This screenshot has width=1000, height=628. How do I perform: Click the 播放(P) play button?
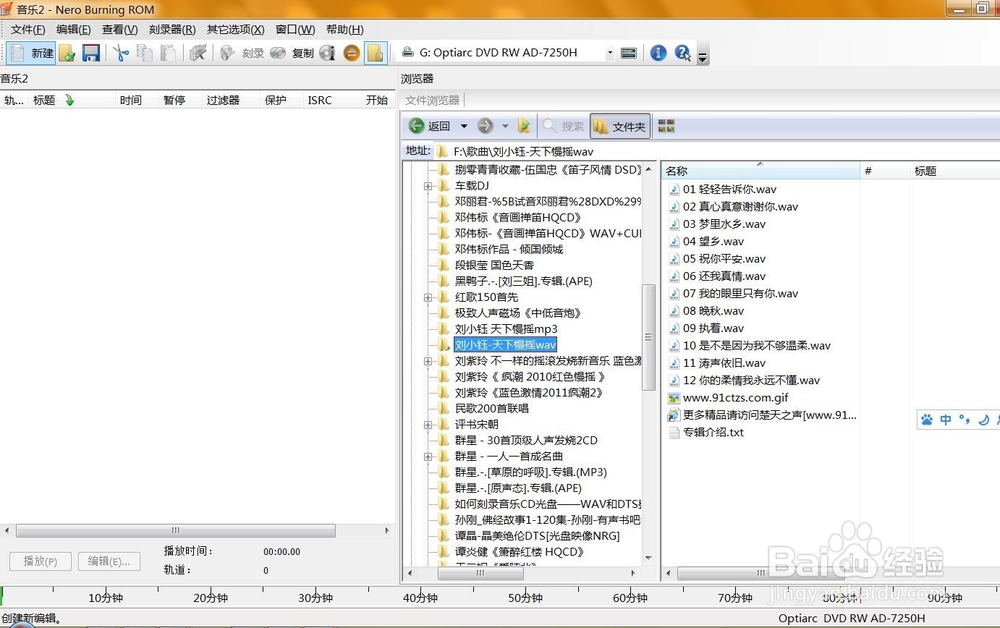(x=40, y=561)
